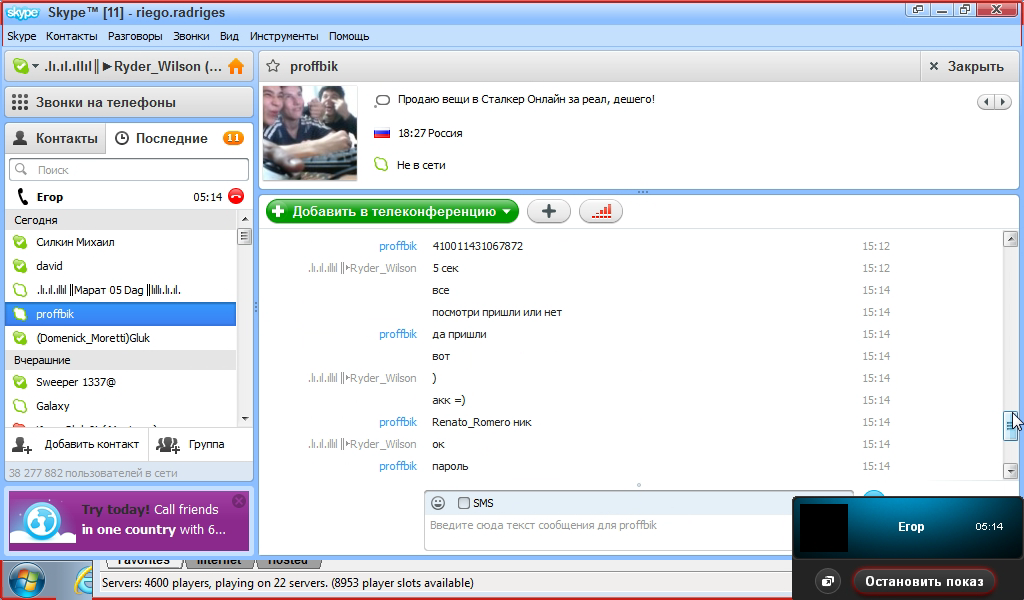Click the restore window icon in call panel
Viewport: 1024px width, 600px height.
pyautogui.click(x=827, y=581)
